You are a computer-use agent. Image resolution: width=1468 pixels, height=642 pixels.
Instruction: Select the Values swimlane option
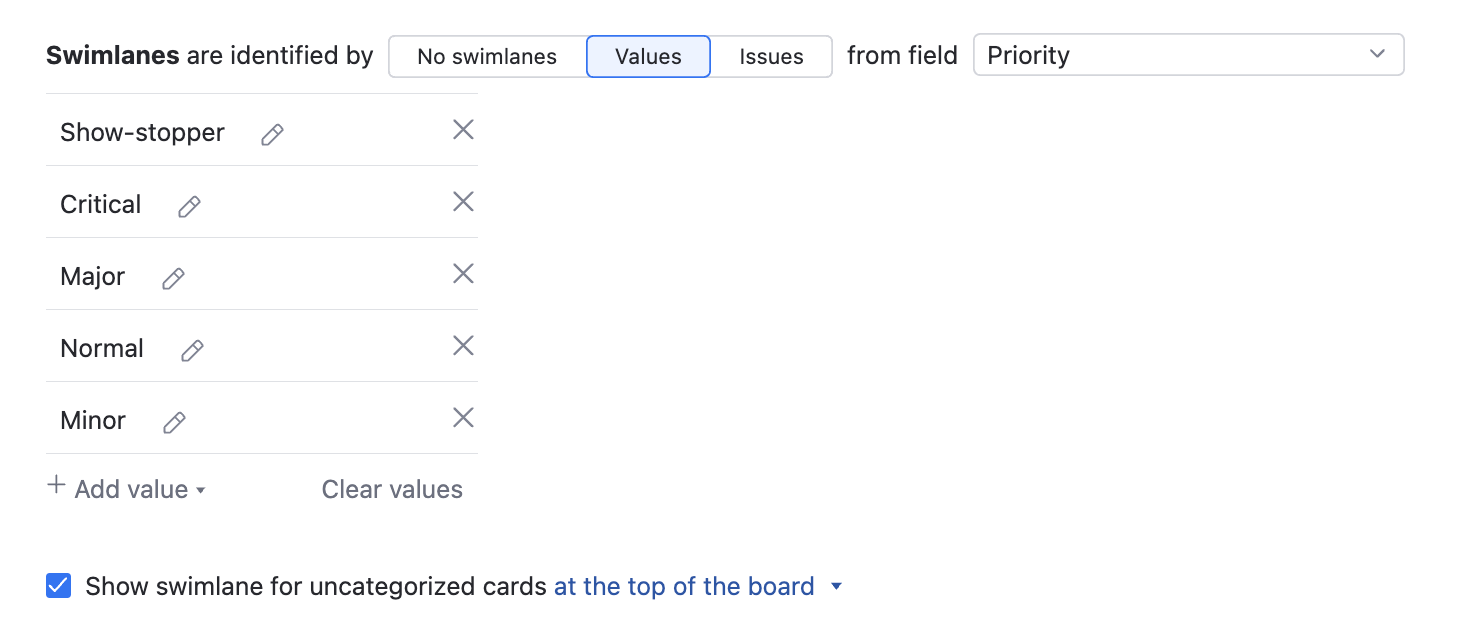(x=648, y=57)
